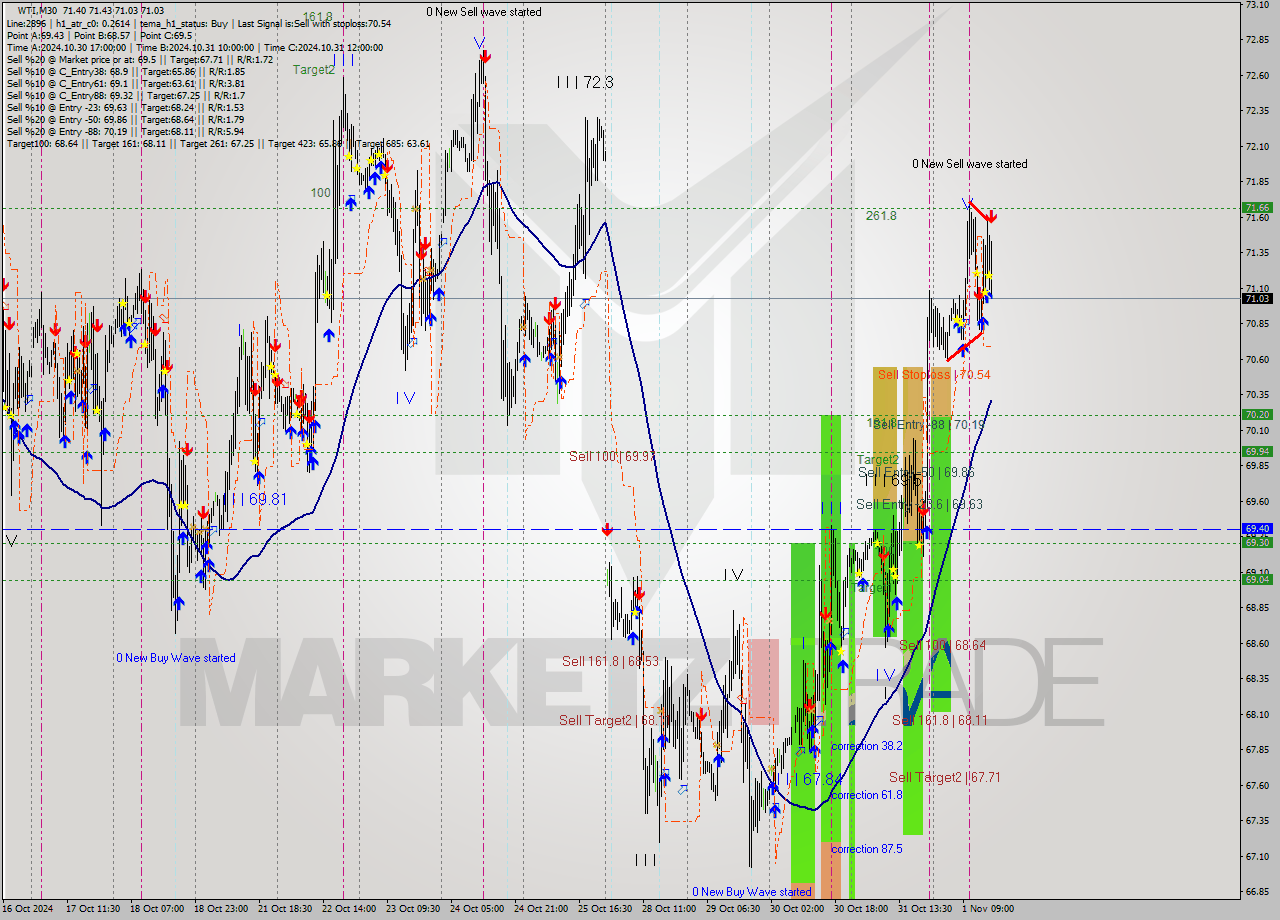Click the 'correction 87.5' label

tap(867, 849)
